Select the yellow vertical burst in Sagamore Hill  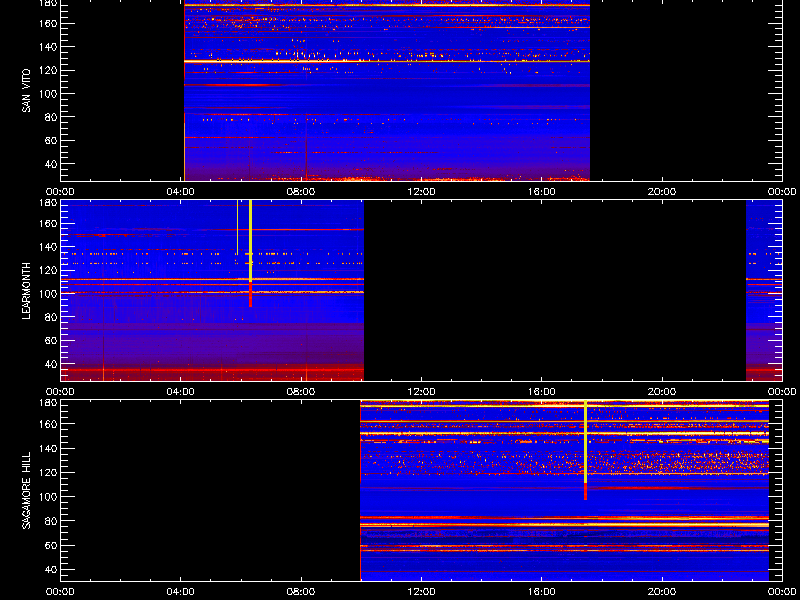point(585,442)
